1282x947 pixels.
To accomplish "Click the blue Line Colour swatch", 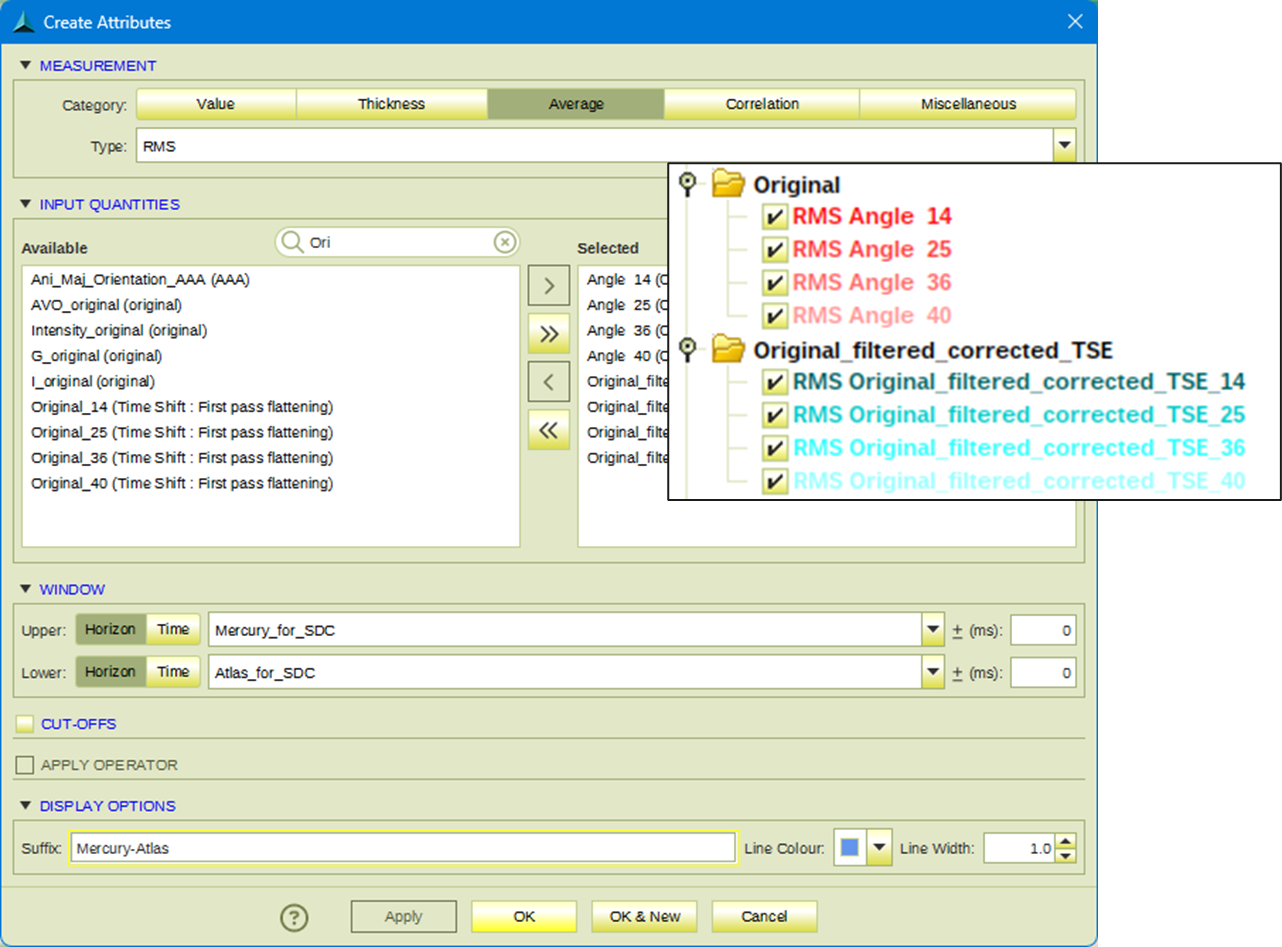I will point(849,848).
